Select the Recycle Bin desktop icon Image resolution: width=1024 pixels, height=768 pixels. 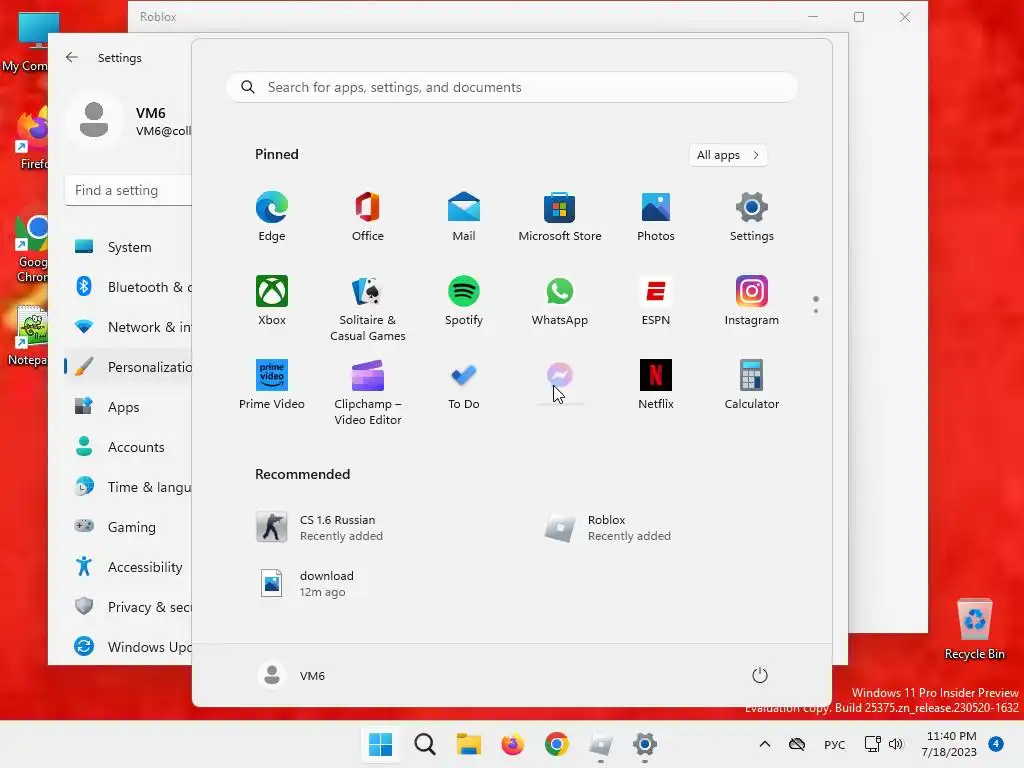coord(974,630)
